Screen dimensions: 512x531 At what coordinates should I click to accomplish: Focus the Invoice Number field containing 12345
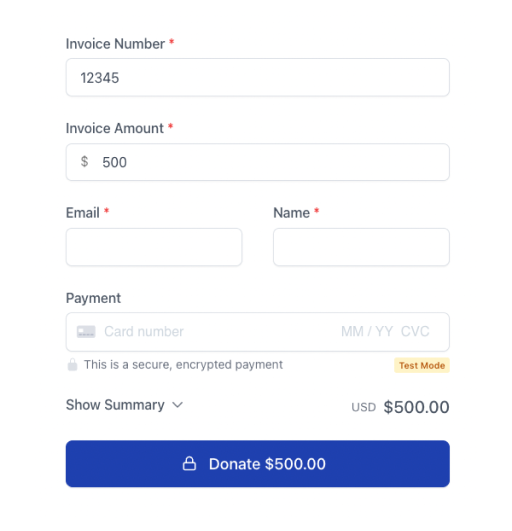point(258,78)
